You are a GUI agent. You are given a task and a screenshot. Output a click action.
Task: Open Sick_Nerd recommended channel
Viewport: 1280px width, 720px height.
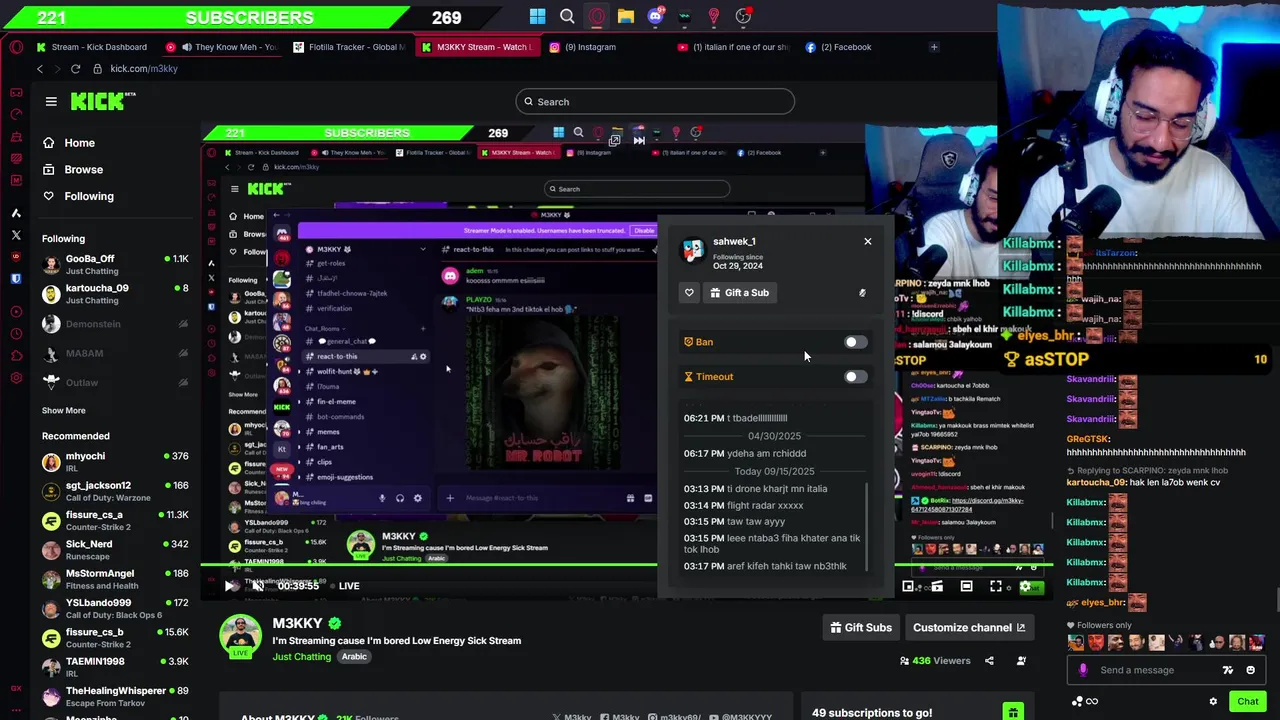click(114, 549)
